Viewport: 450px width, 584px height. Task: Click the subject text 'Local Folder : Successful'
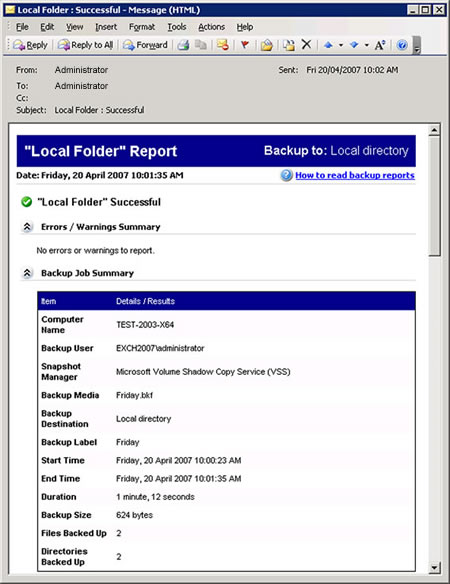tap(99, 110)
